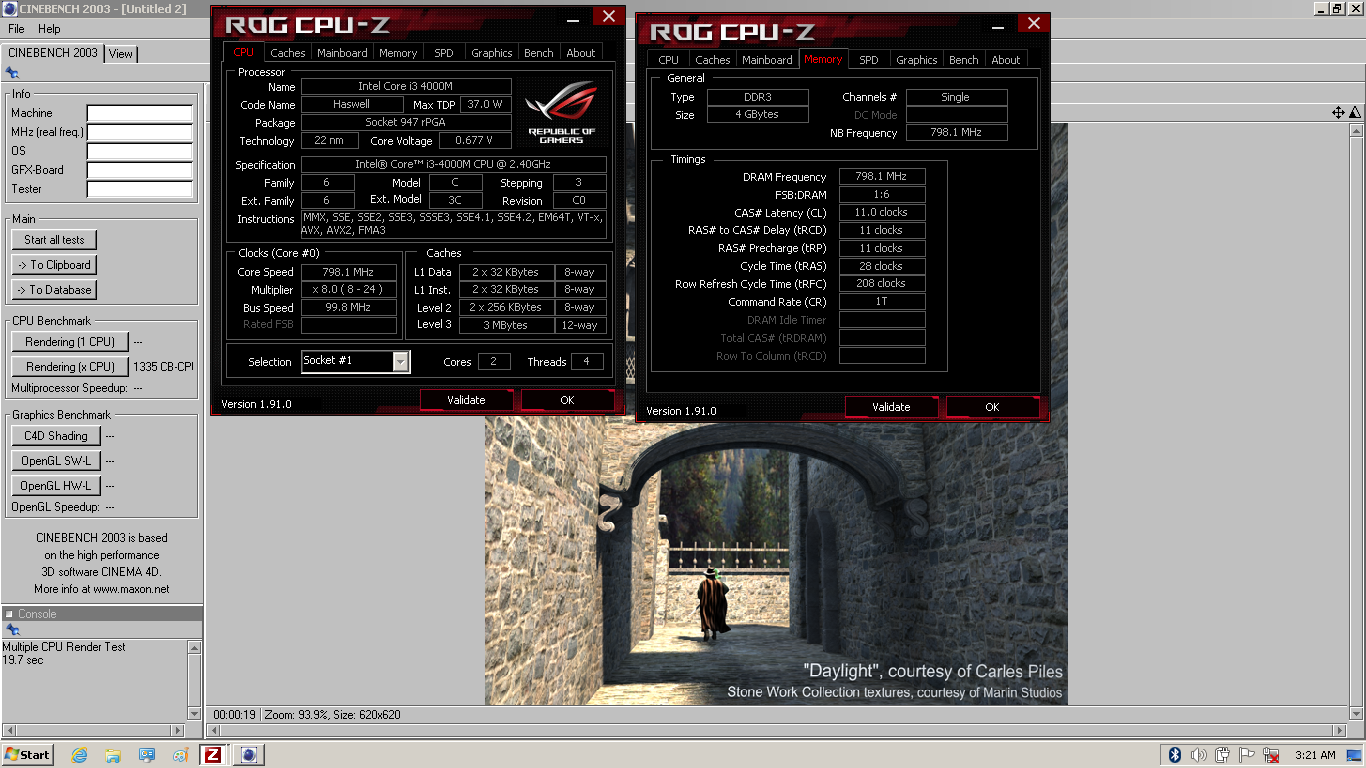Click the Bluetooth tray icon
This screenshot has width=1366, height=768.
[x=1176, y=755]
